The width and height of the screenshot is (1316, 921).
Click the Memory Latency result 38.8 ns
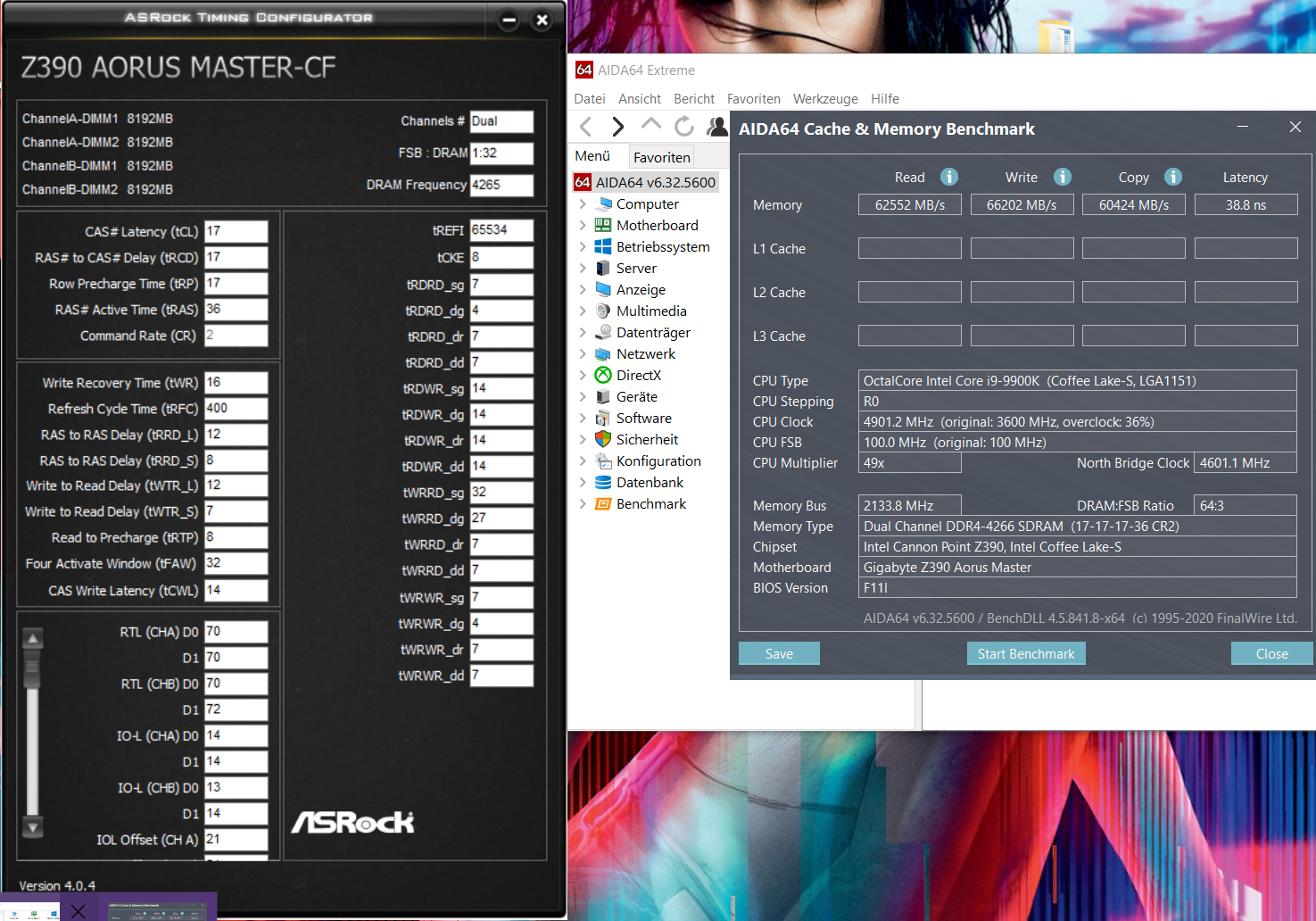(1246, 204)
